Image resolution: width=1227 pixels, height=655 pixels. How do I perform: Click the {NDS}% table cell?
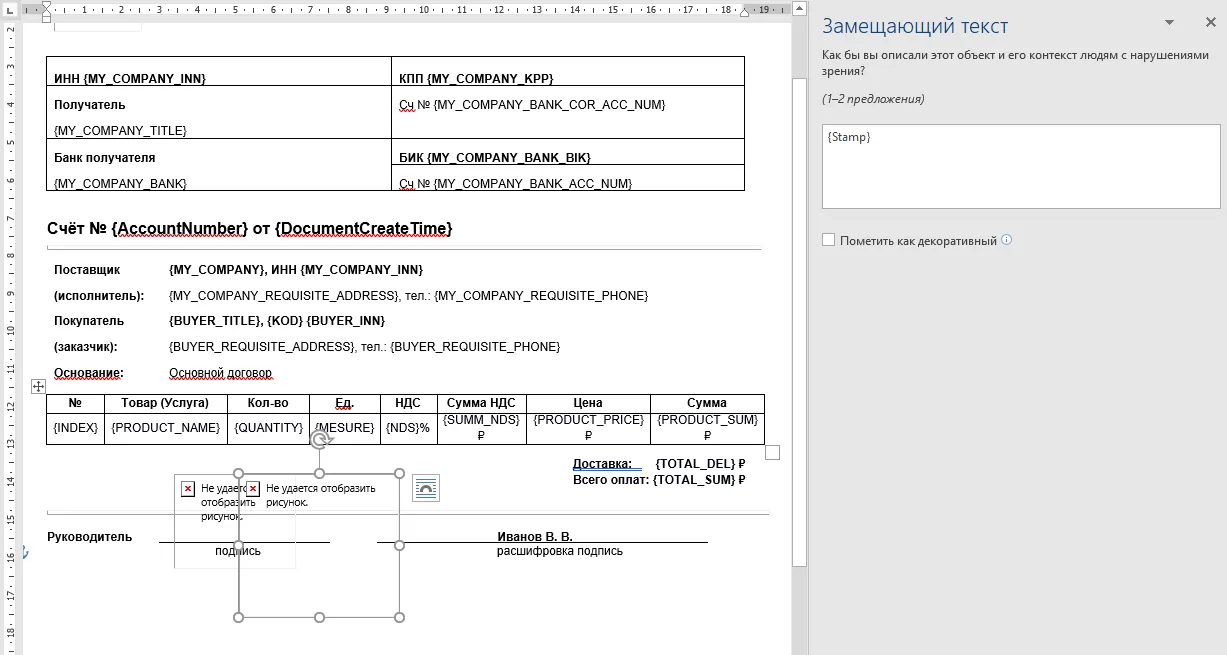pyautogui.click(x=408, y=428)
